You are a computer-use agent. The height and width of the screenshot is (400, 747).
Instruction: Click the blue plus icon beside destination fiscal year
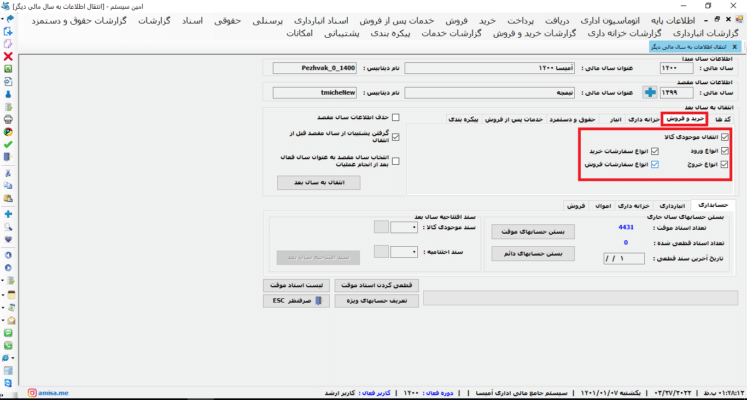tap(649, 92)
